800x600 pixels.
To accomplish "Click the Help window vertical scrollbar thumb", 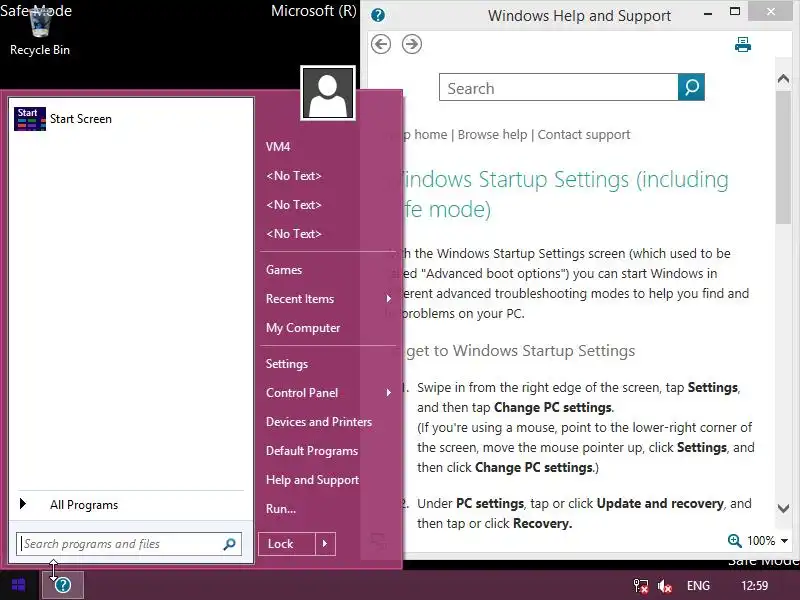I will point(783,157).
